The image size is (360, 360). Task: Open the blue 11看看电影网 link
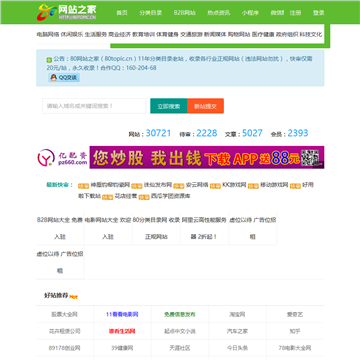click(122, 314)
